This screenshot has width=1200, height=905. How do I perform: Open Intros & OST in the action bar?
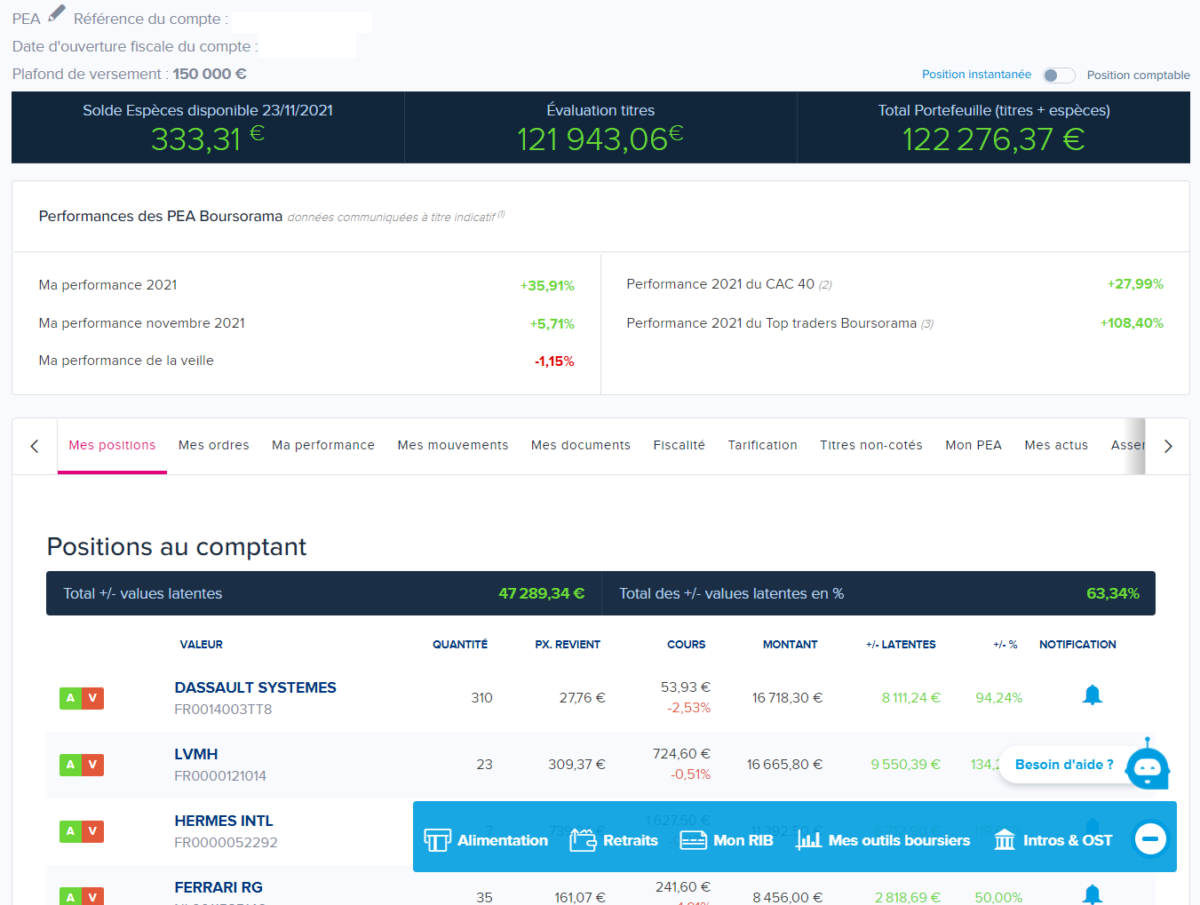tap(1053, 840)
